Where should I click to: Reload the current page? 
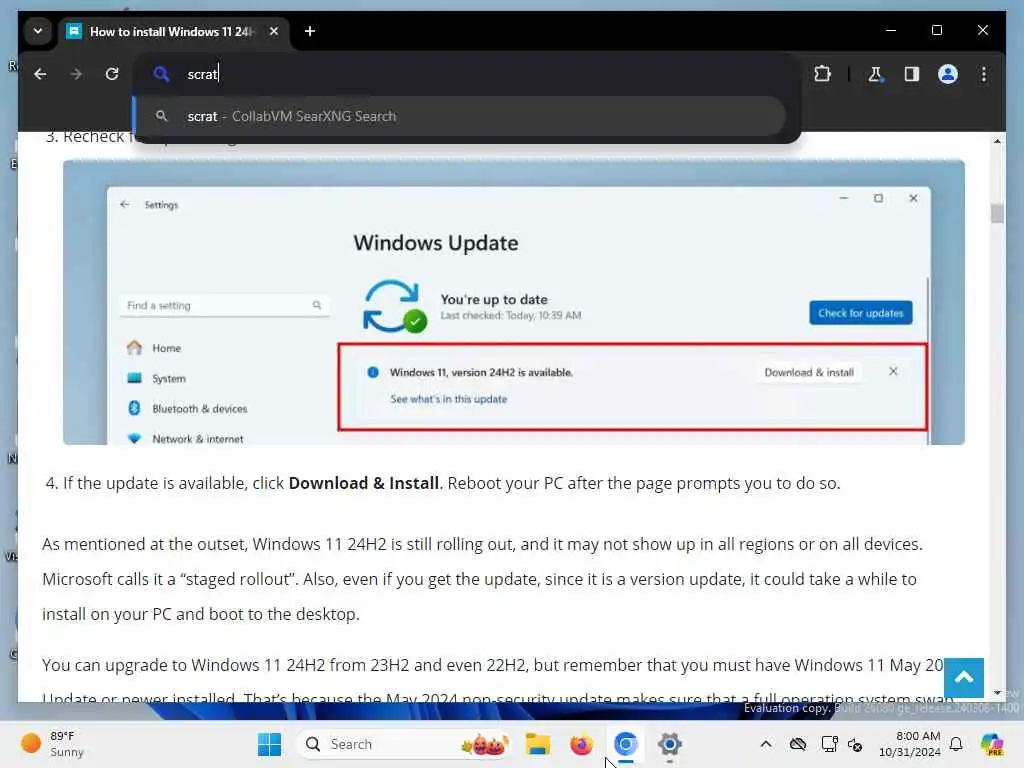tap(112, 74)
